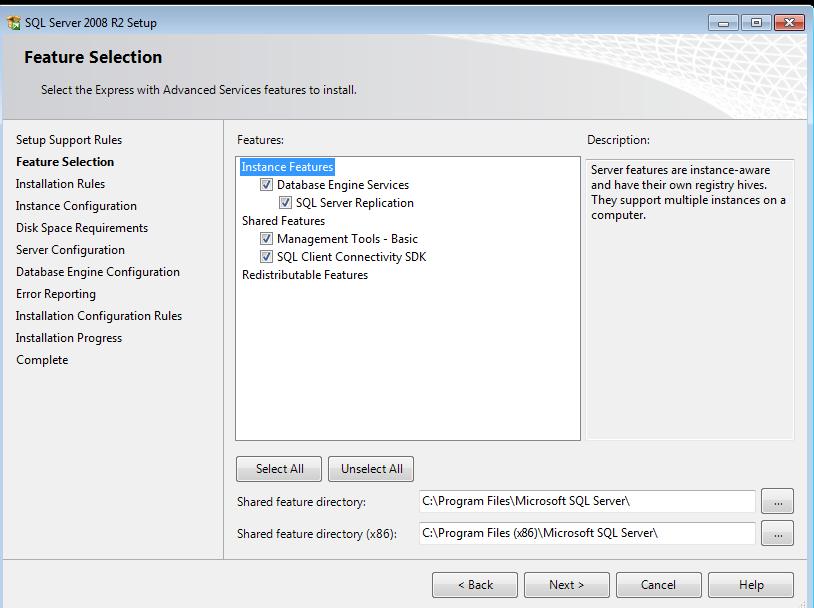Viewport: 814px width, 608px height.
Task: Uncheck the SQL Server Replication checkbox
Action: [x=285, y=202]
